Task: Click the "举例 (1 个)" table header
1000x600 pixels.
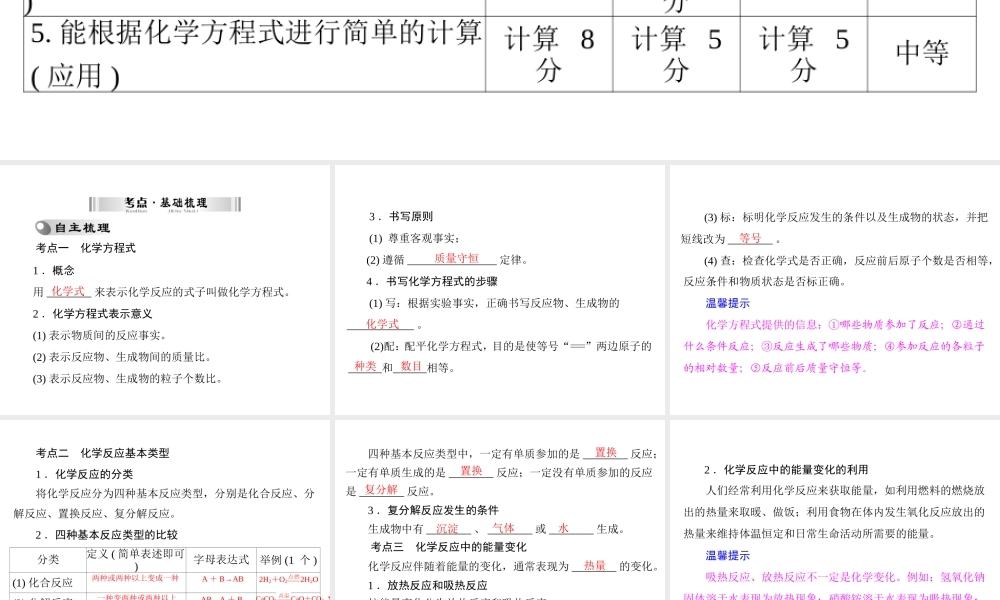Action: (x=289, y=560)
